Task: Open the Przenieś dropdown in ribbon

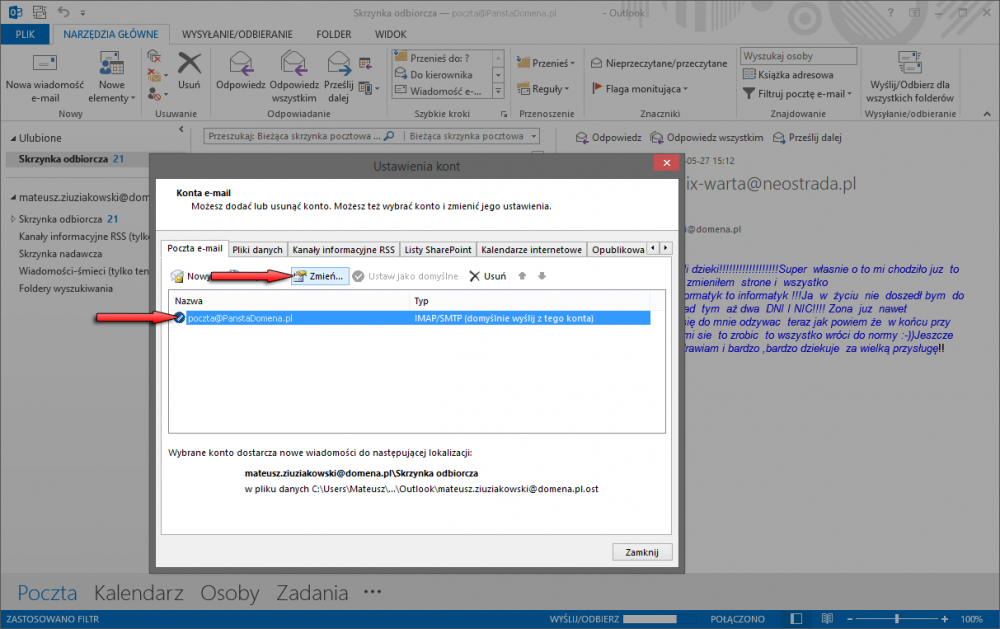Action: click(x=546, y=63)
